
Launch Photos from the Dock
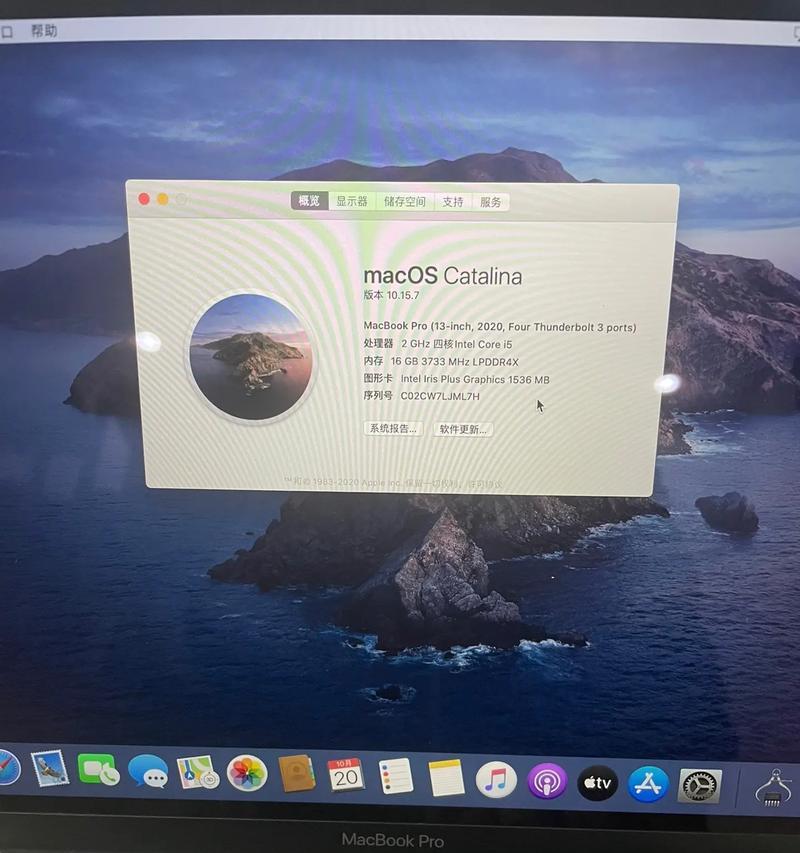pyautogui.click(x=247, y=773)
